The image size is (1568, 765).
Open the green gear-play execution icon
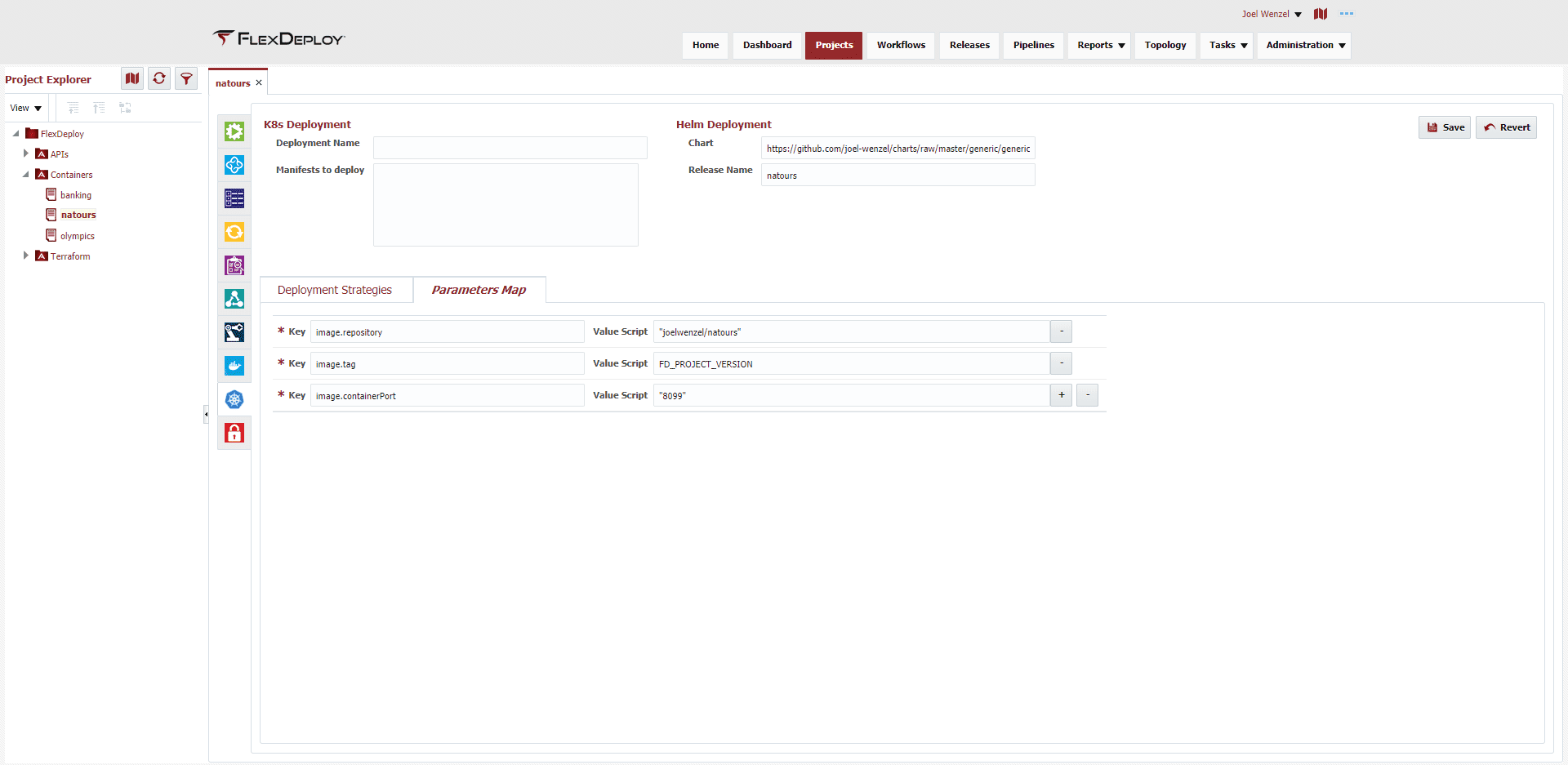tap(234, 131)
